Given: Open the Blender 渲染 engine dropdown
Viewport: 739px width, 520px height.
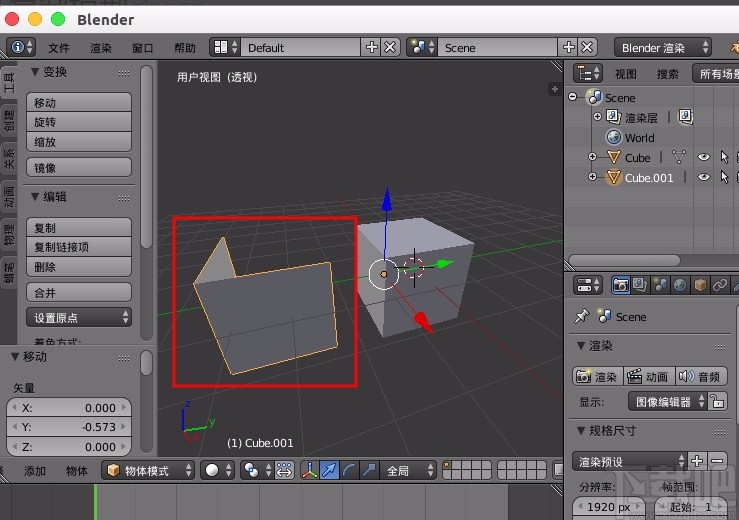Looking at the screenshot, I should (x=664, y=47).
